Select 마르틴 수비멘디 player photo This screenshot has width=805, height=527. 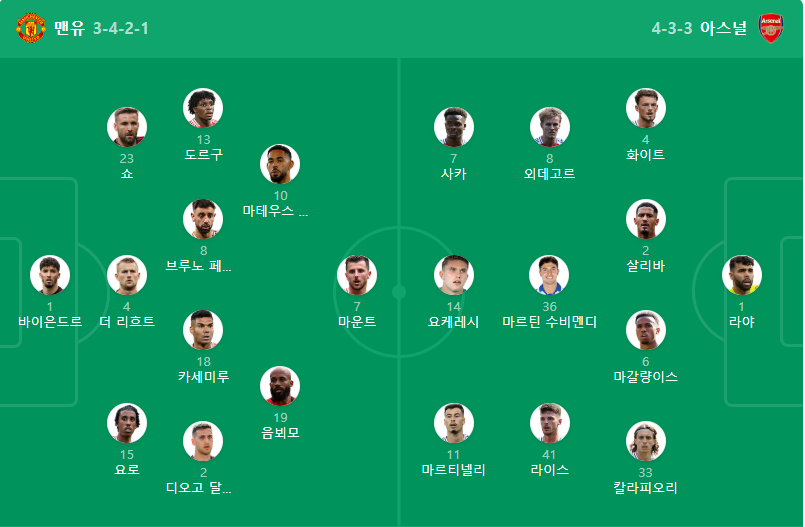coord(549,275)
